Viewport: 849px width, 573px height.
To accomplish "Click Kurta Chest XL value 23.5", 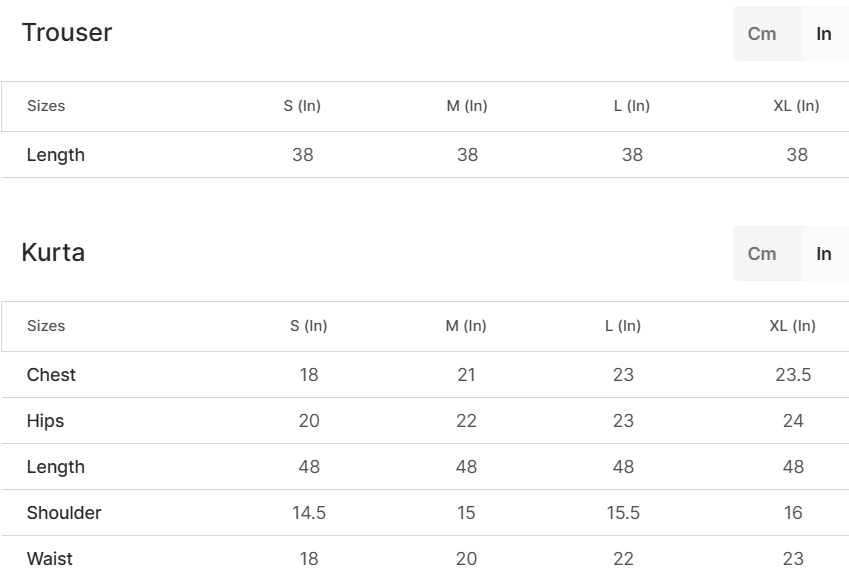I will pos(793,375).
